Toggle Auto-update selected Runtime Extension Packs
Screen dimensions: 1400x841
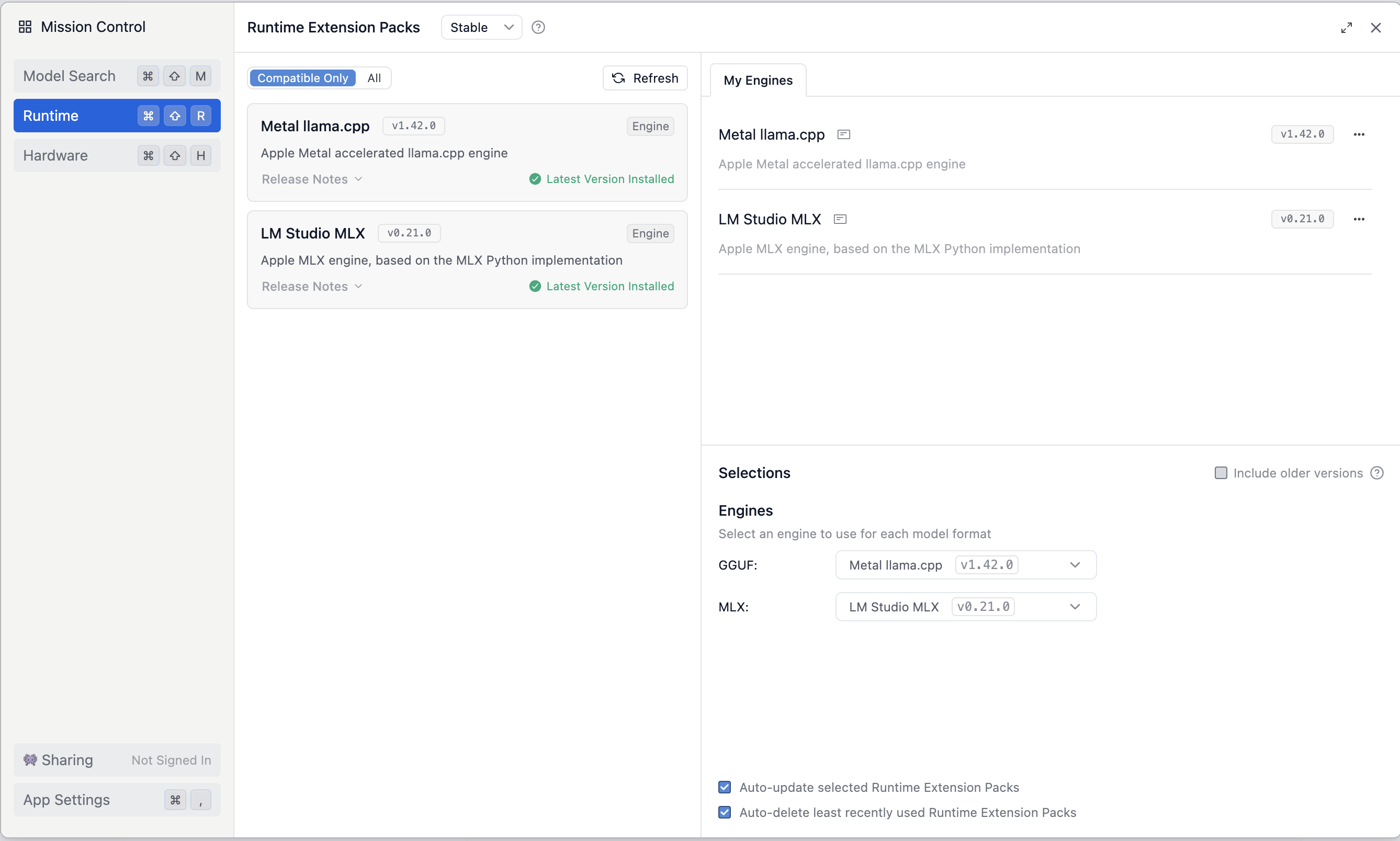pos(725,787)
